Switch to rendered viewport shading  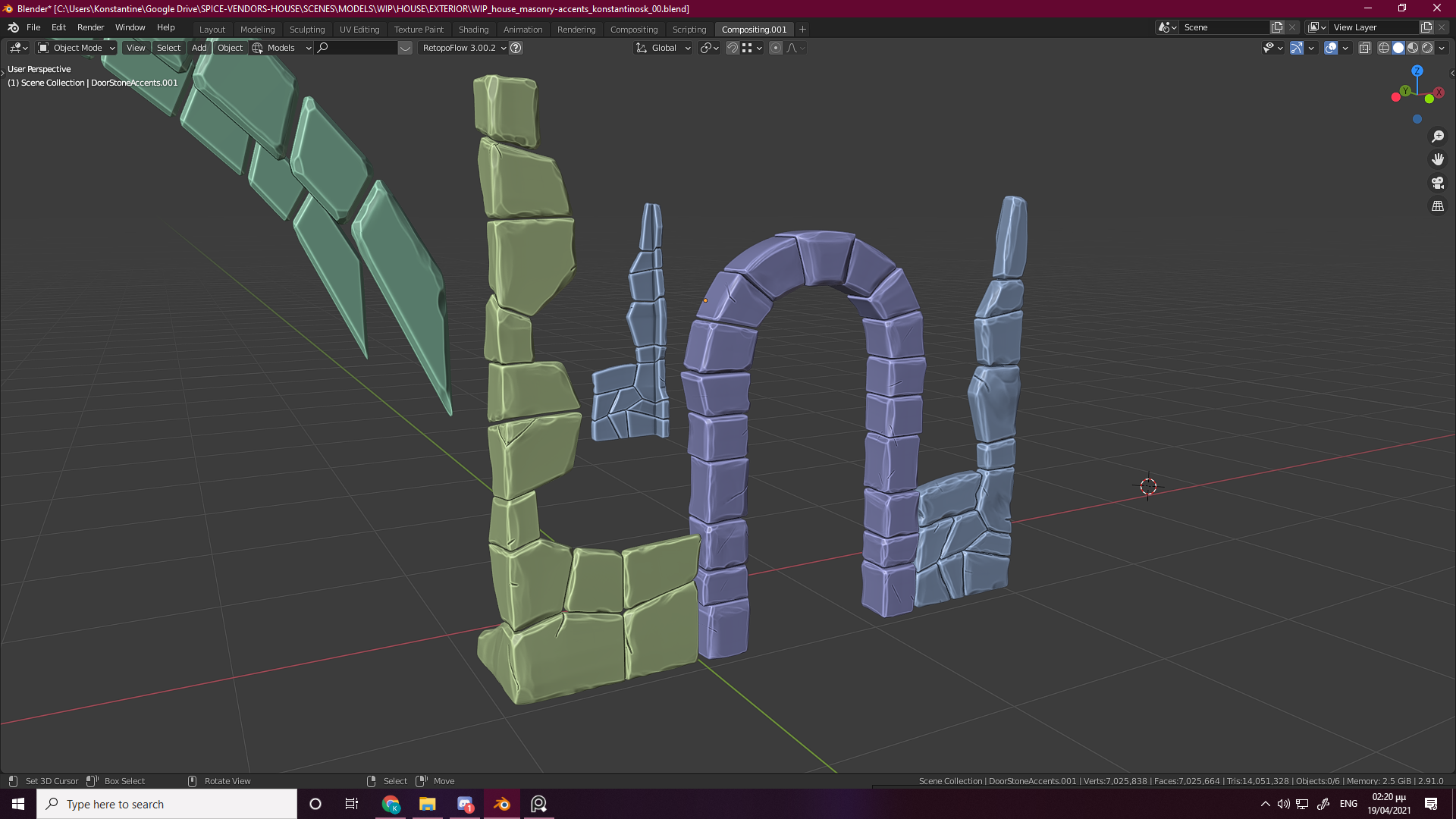click(x=1427, y=48)
